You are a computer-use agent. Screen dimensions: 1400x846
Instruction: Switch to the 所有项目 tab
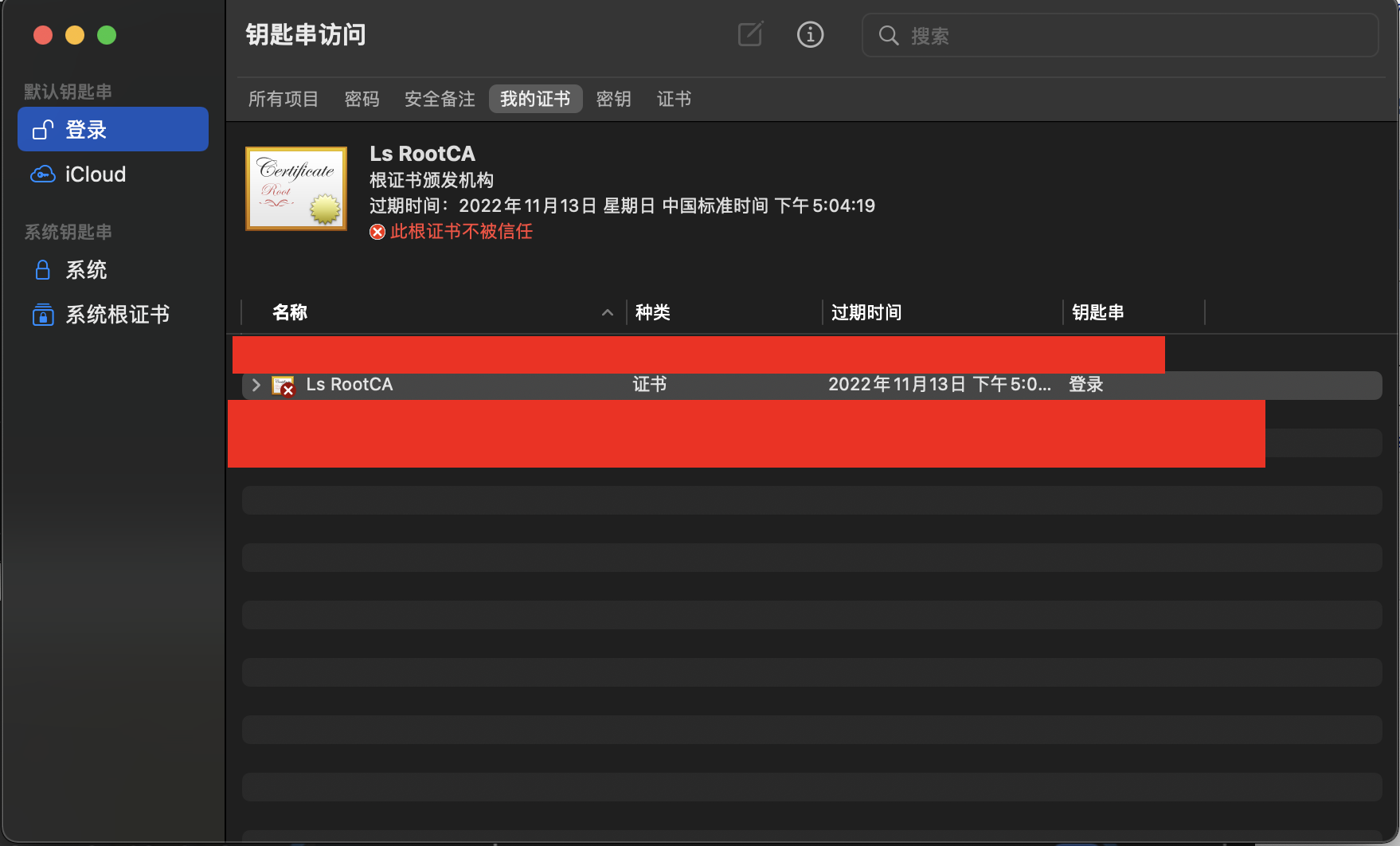pyautogui.click(x=284, y=99)
